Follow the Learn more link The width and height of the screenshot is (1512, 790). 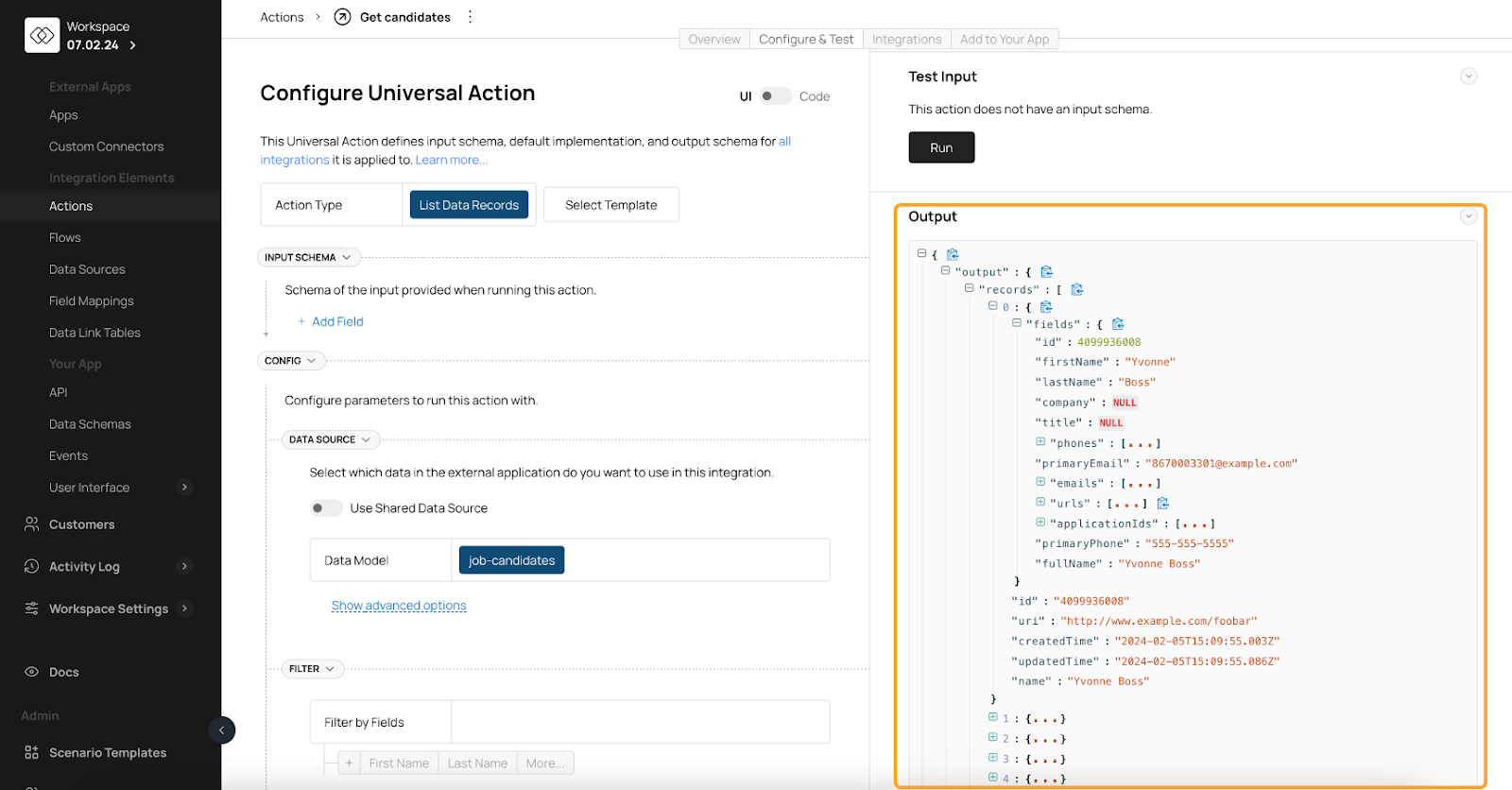pyautogui.click(x=452, y=160)
